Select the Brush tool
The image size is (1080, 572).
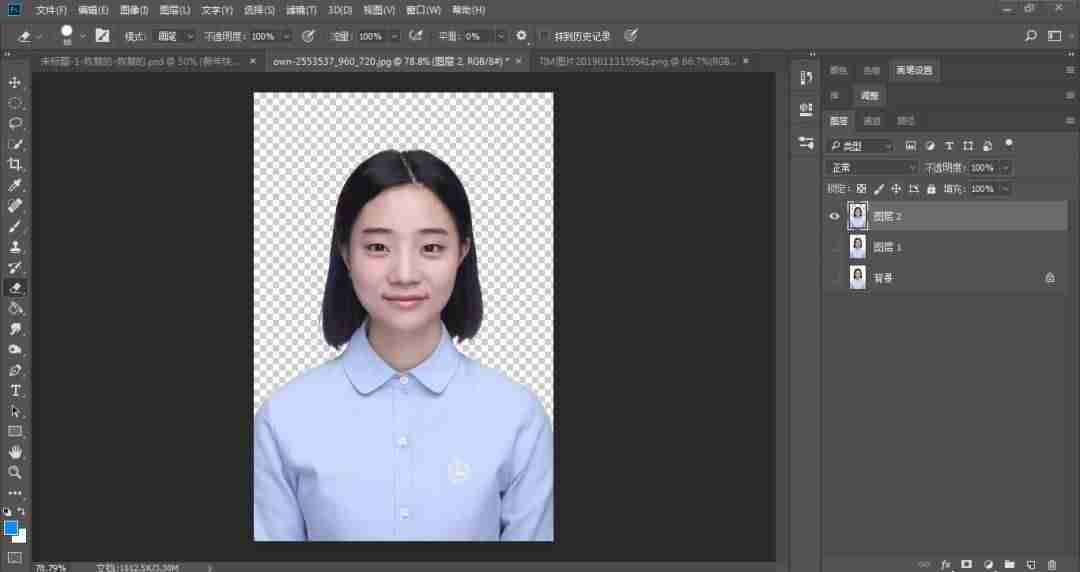(14, 226)
